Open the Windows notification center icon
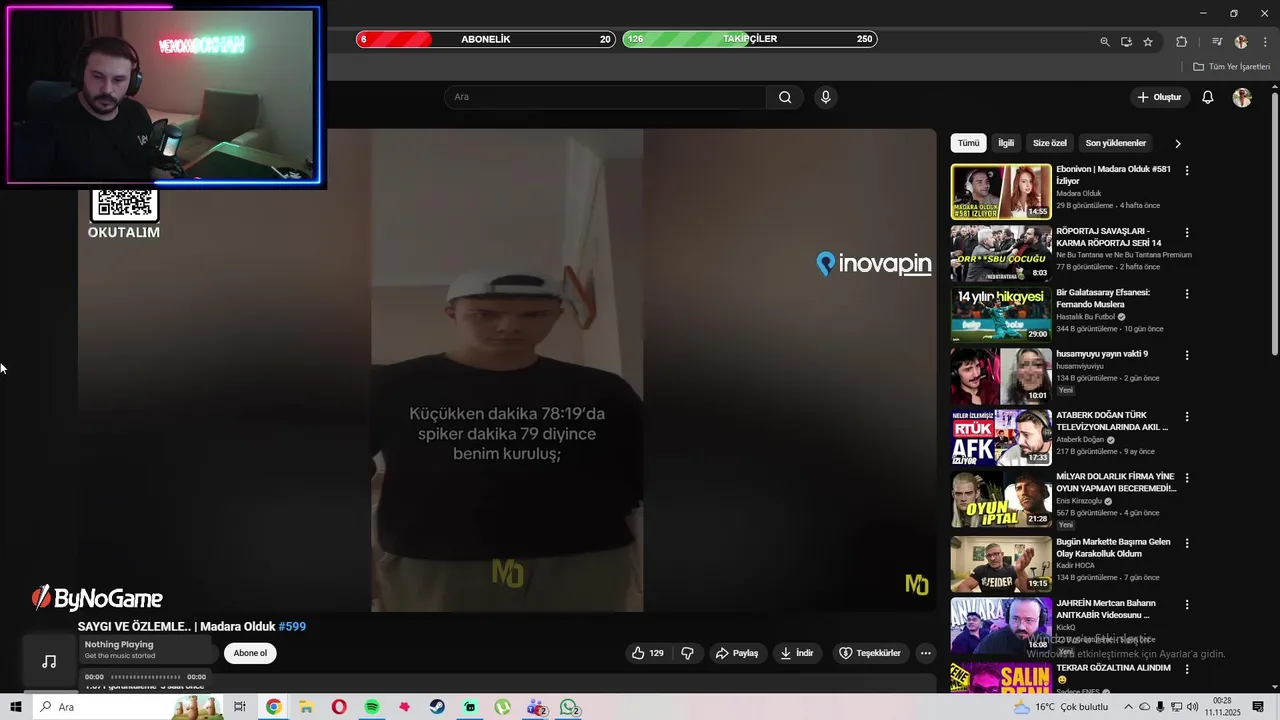Screen dimensions: 1280x720 [x=1258, y=707]
